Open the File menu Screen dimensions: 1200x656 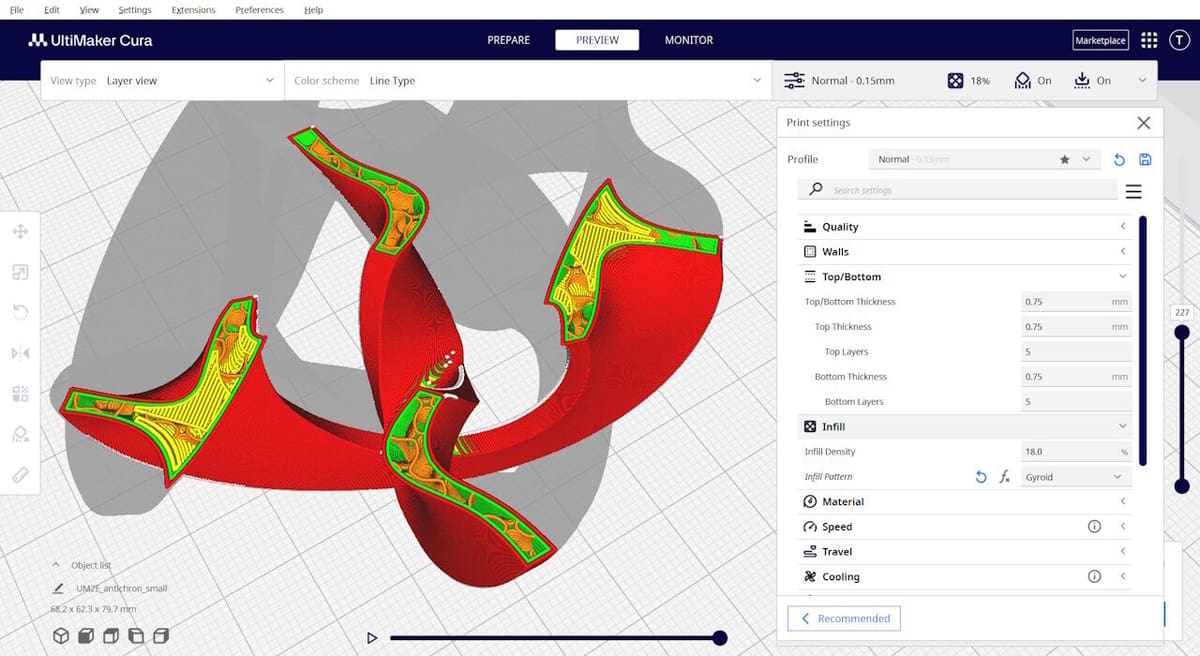point(17,10)
